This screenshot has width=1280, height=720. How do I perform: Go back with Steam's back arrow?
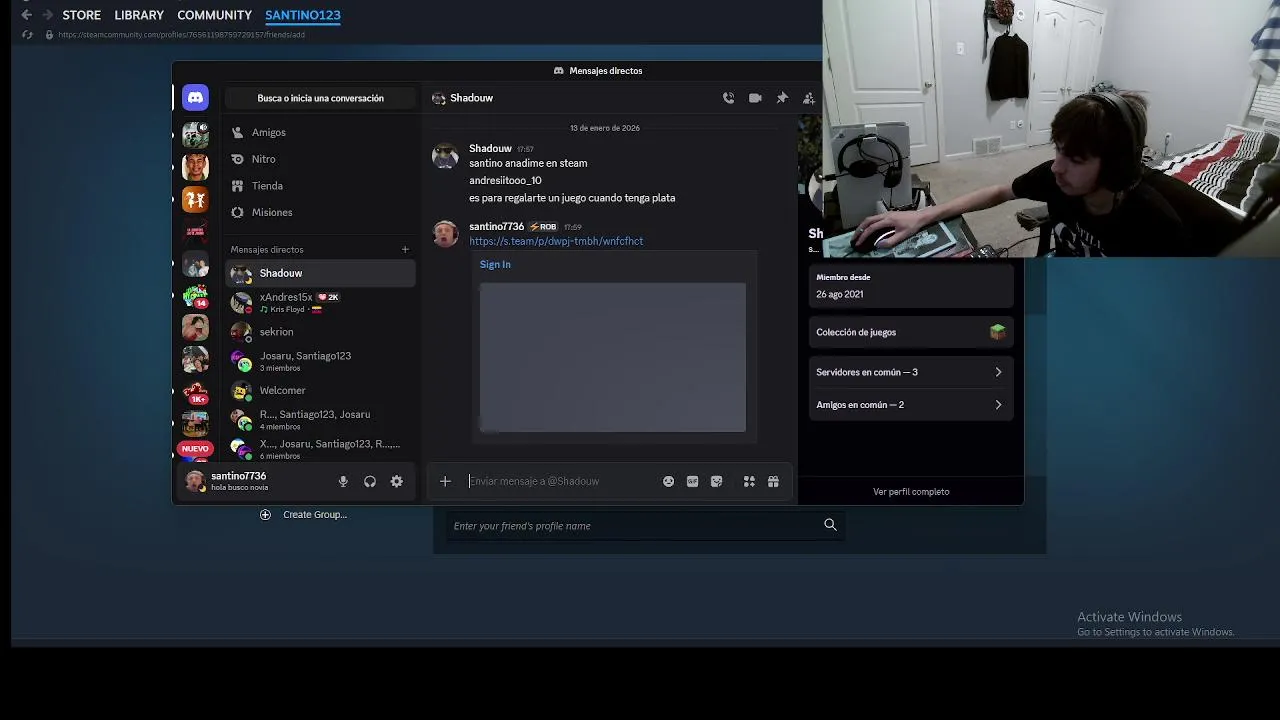pyautogui.click(x=26, y=15)
